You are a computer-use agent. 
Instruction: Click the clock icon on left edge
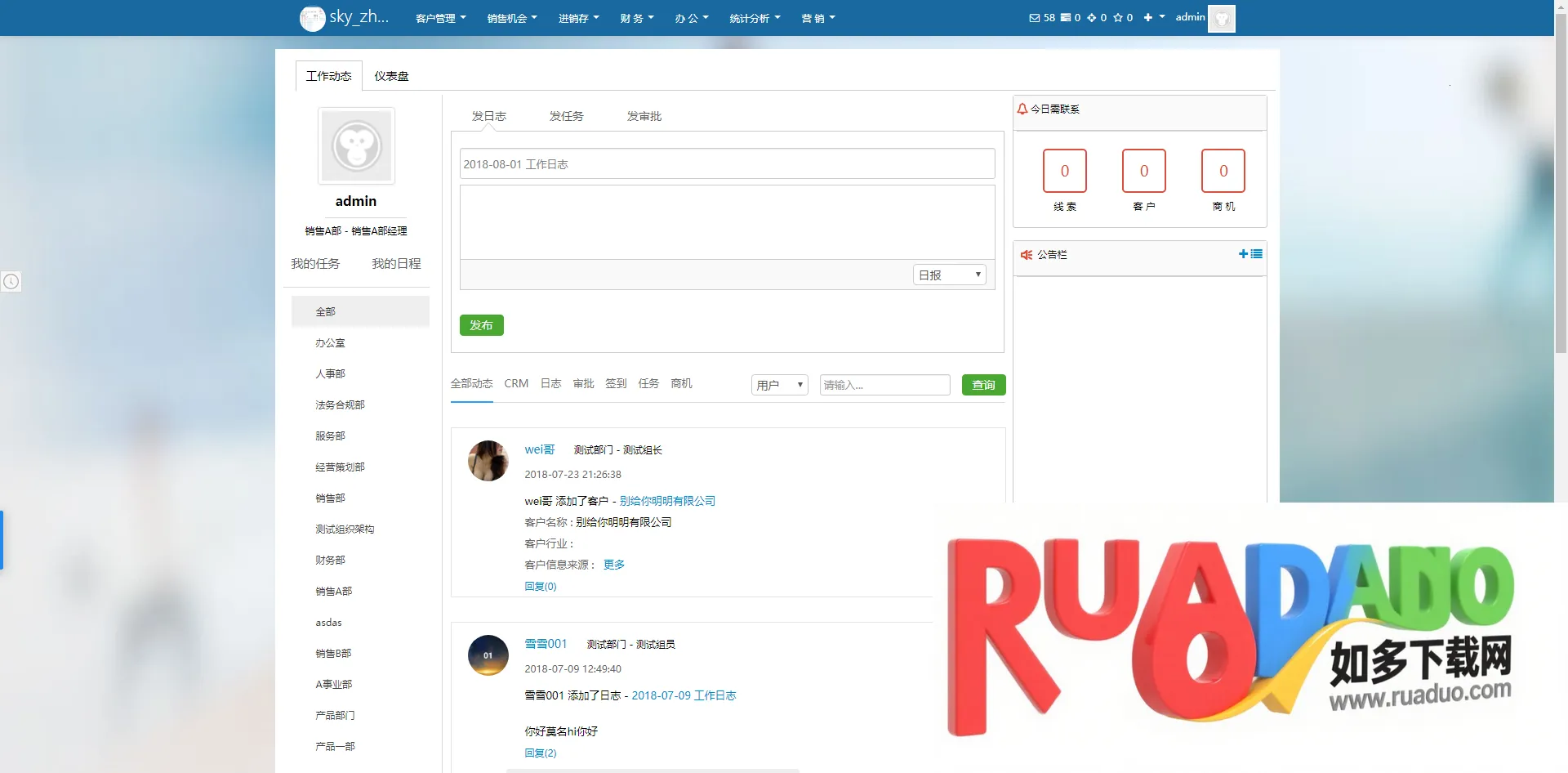11,282
